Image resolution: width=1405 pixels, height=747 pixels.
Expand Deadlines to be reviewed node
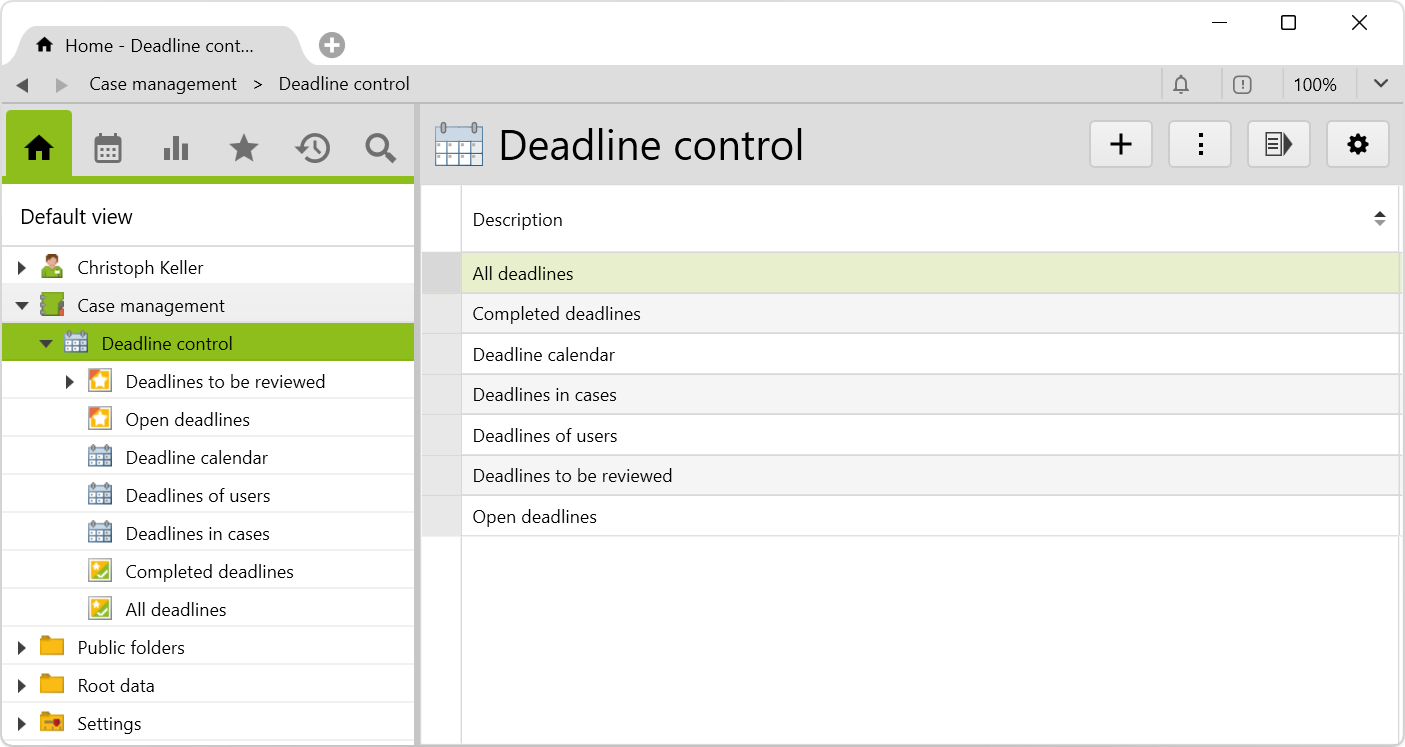click(x=70, y=382)
